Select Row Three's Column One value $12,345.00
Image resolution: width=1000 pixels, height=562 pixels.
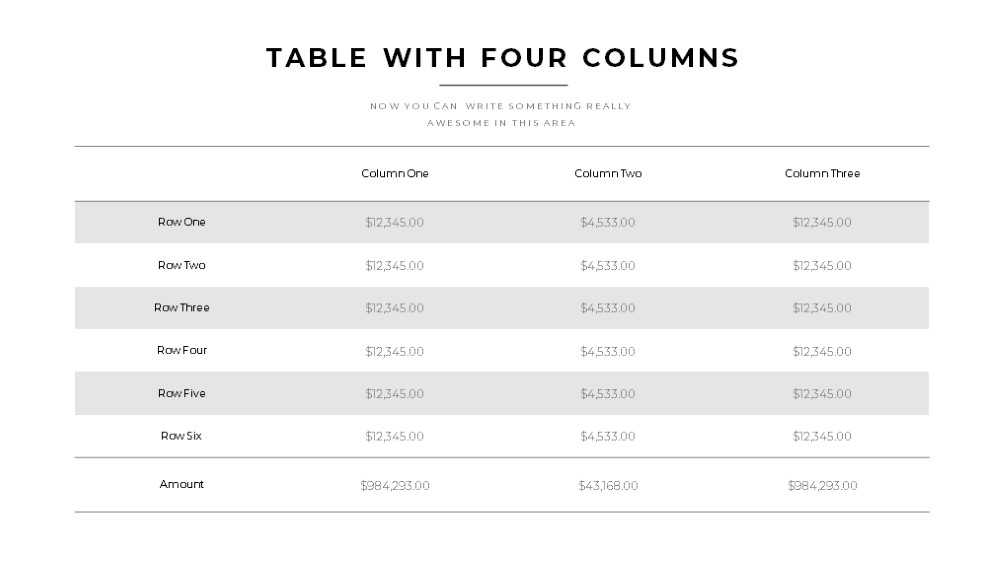pos(394,308)
